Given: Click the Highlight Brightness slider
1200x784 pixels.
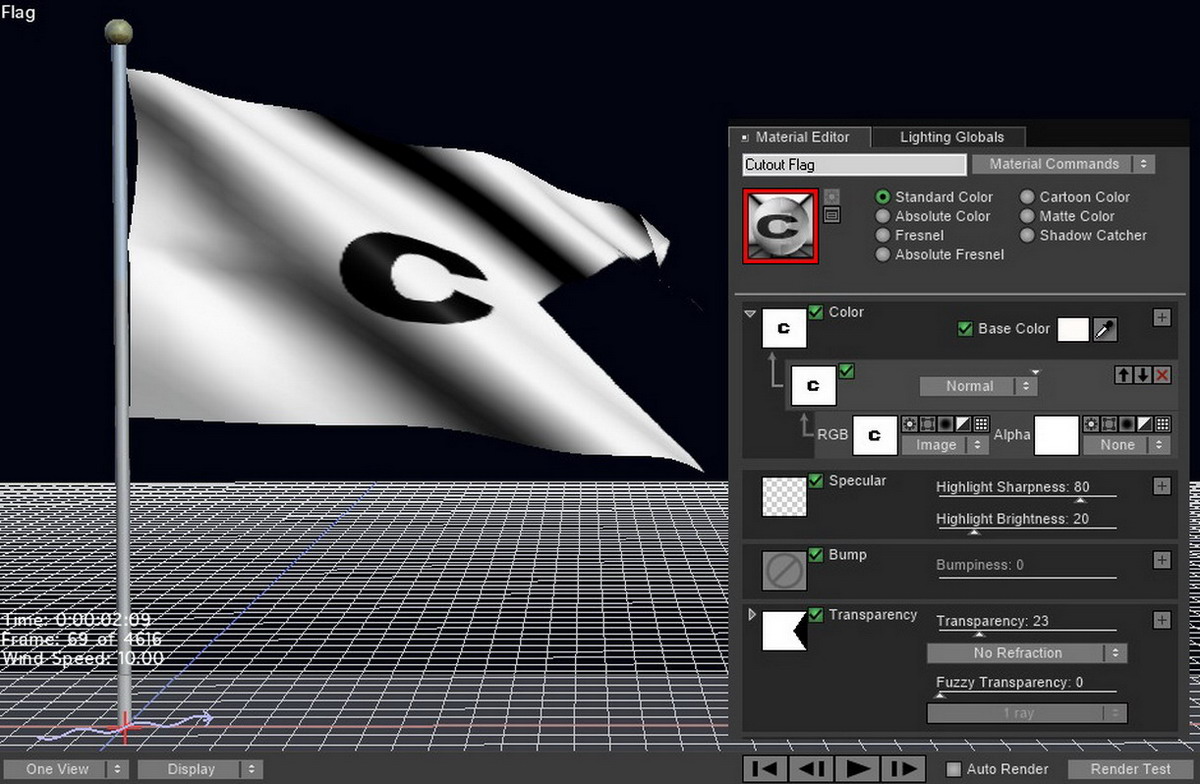Looking at the screenshot, I should (x=1026, y=529).
